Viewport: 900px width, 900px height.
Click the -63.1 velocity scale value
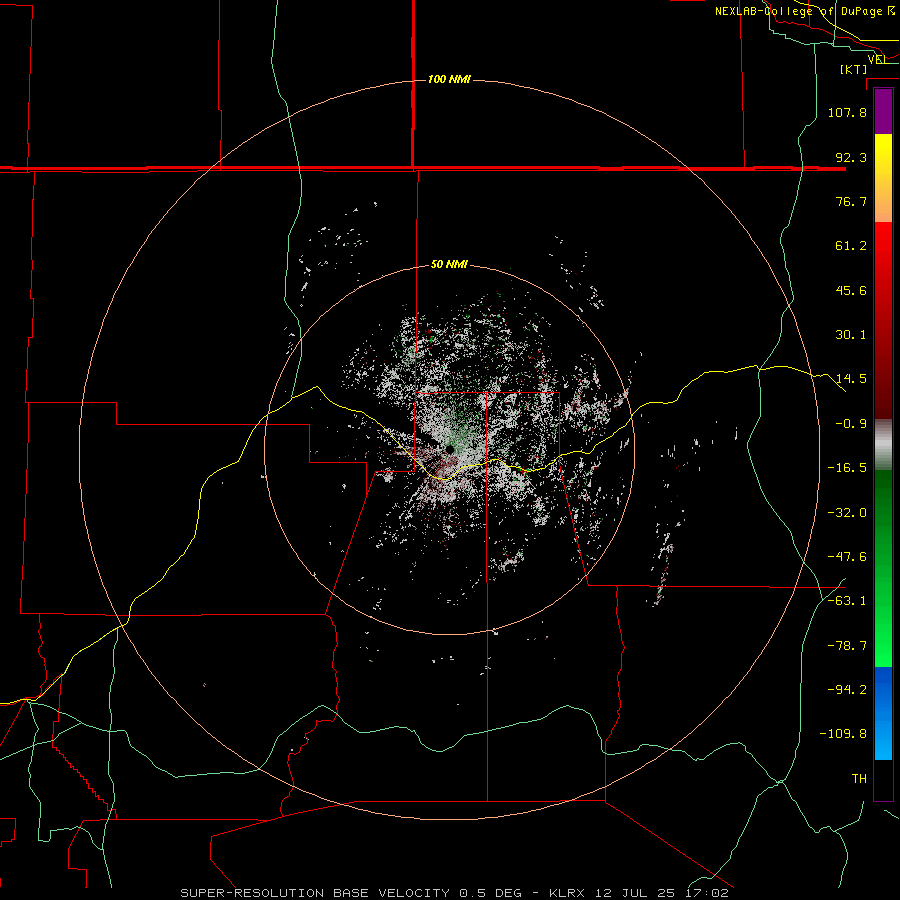[x=847, y=601]
